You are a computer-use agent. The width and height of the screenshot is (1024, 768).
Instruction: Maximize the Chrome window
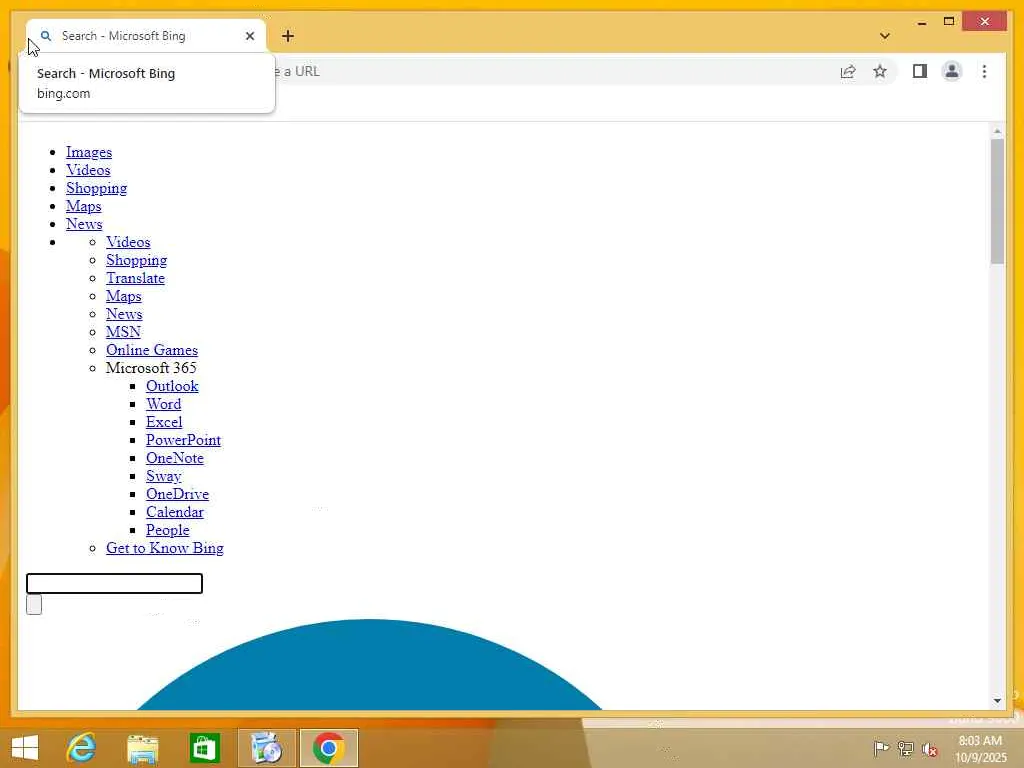(x=949, y=22)
